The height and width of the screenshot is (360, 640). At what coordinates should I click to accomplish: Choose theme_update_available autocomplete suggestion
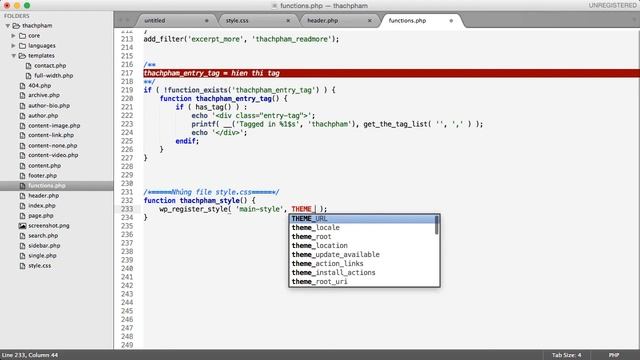[x=362, y=255]
